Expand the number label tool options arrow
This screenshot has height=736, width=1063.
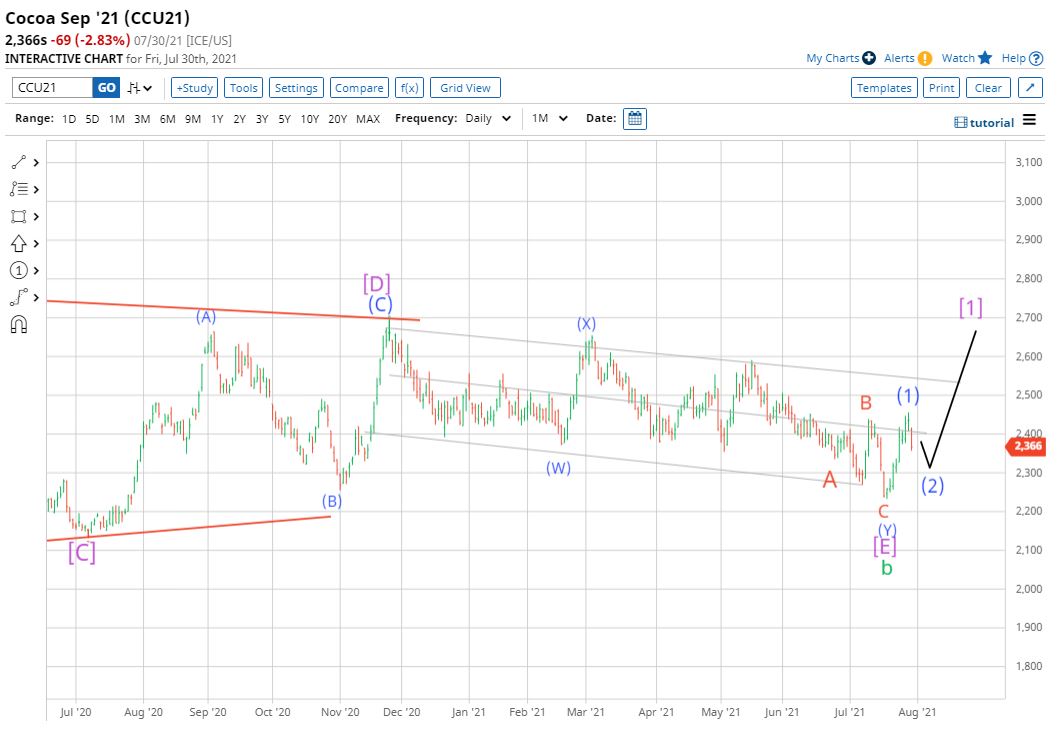36,270
